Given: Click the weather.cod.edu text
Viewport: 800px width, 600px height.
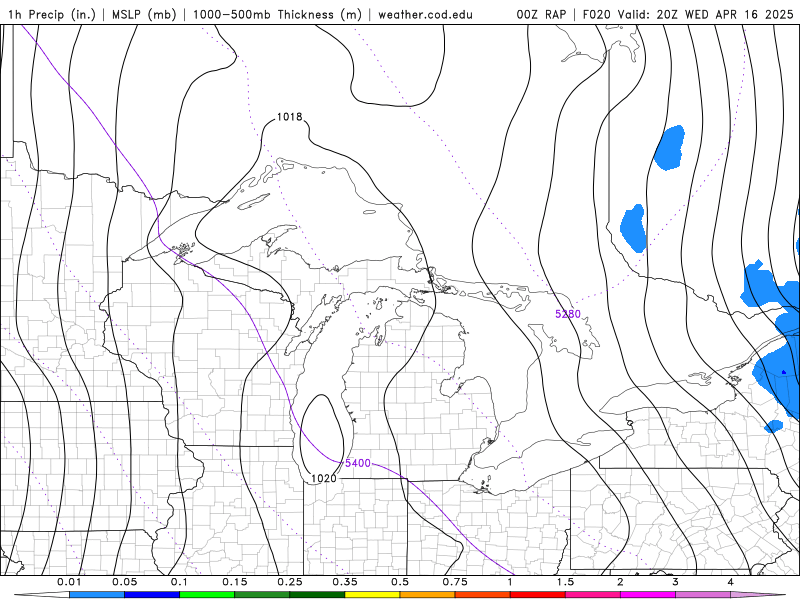Looking at the screenshot, I should [x=426, y=14].
